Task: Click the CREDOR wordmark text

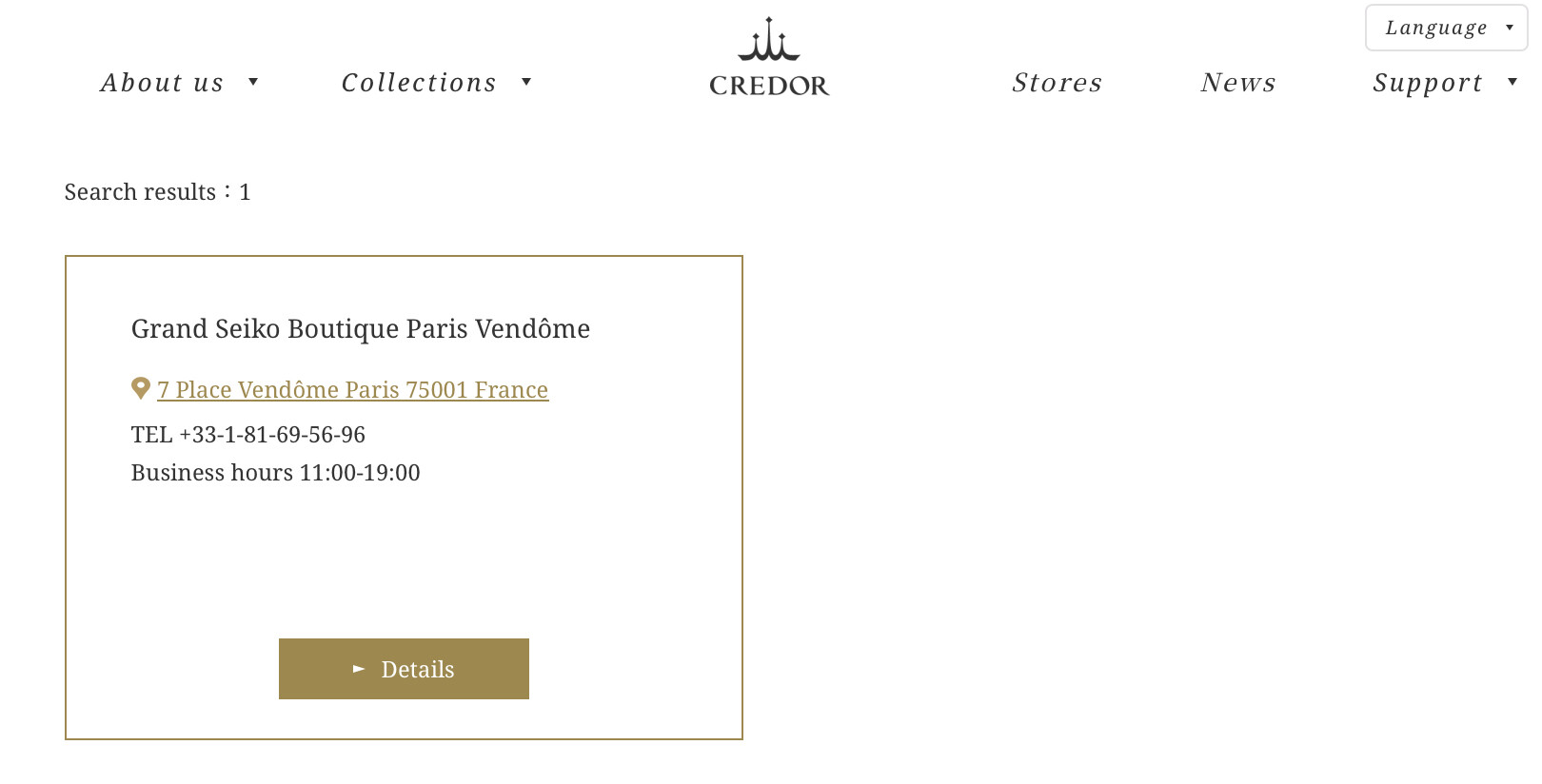Action: click(x=769, y=86)
